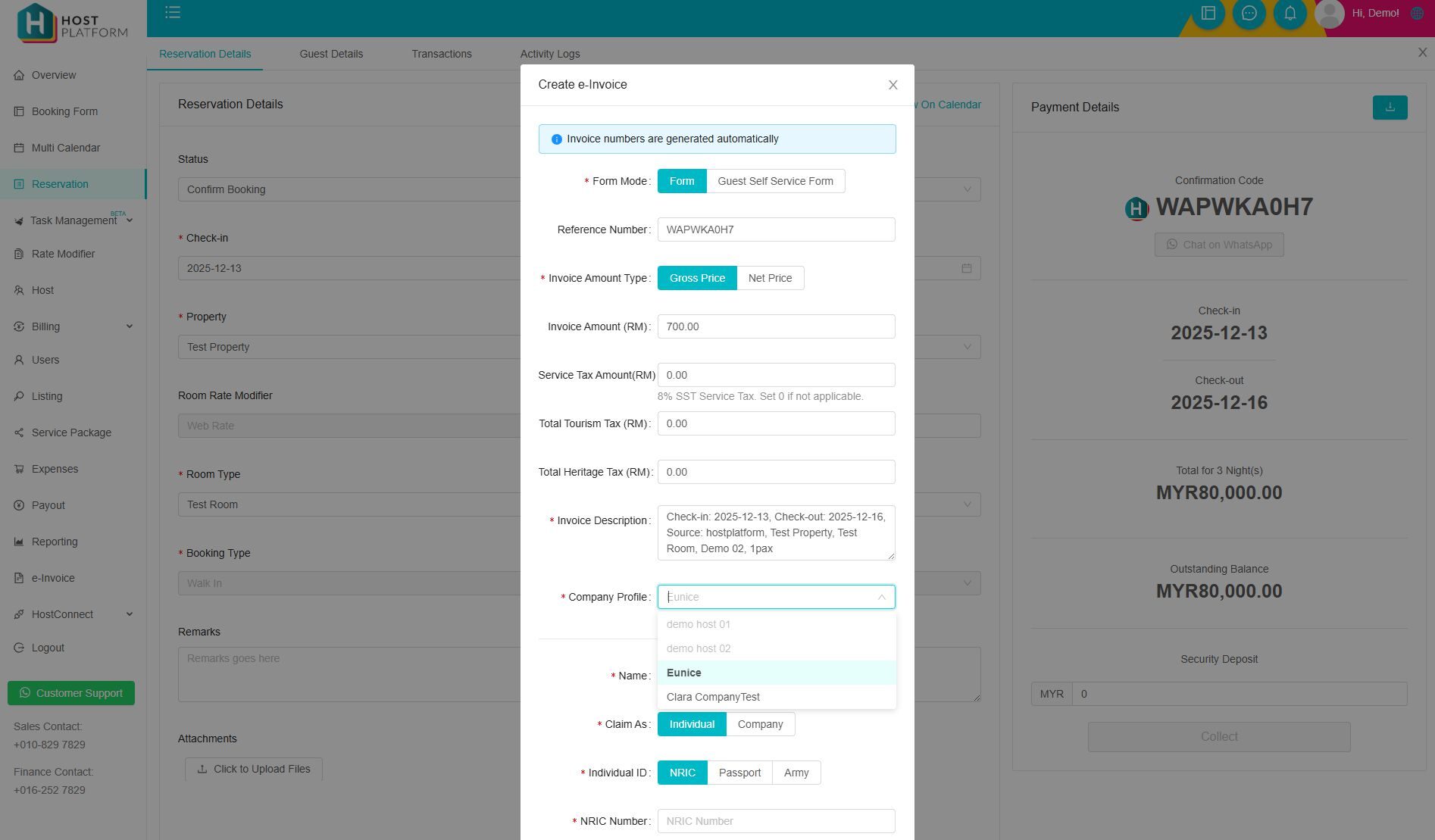Pick 'Eunice' in company profile list
The height and width of the screenshot is (840, 1435).
(x=777, y=673)
